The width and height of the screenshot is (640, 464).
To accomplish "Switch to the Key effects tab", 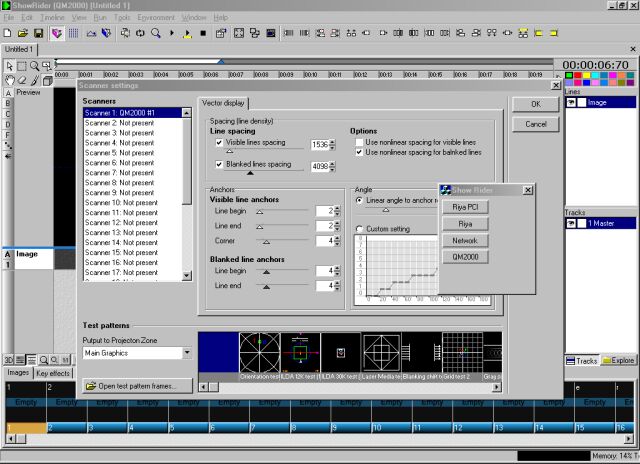I will [53, 373].
